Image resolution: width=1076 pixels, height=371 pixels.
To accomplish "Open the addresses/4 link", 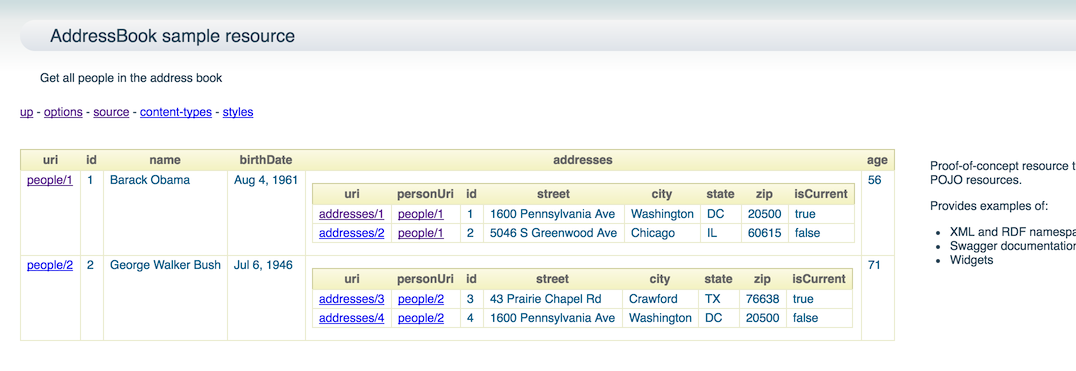I will (351, 318).
